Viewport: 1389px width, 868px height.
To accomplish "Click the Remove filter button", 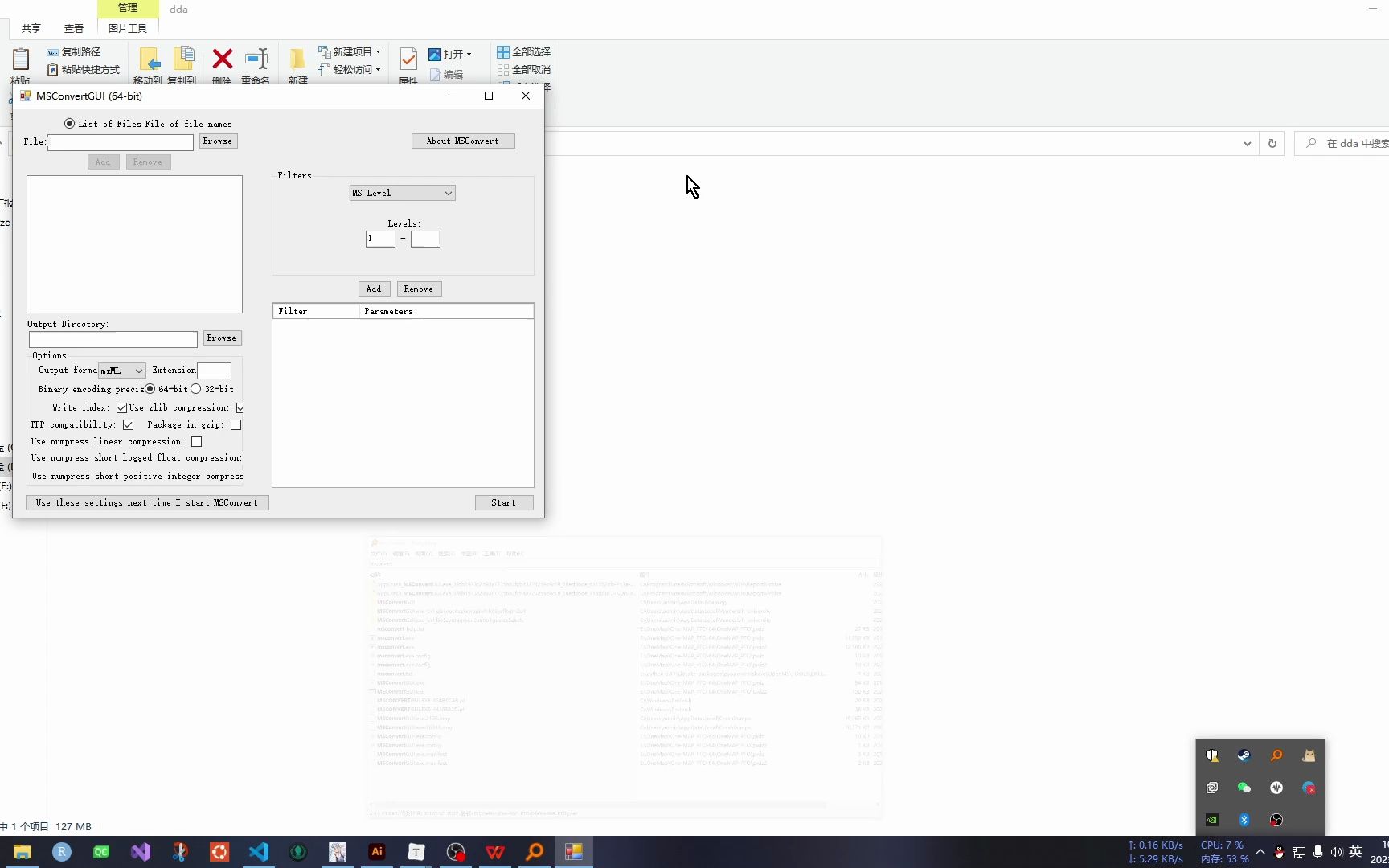I will pos(419,289).
